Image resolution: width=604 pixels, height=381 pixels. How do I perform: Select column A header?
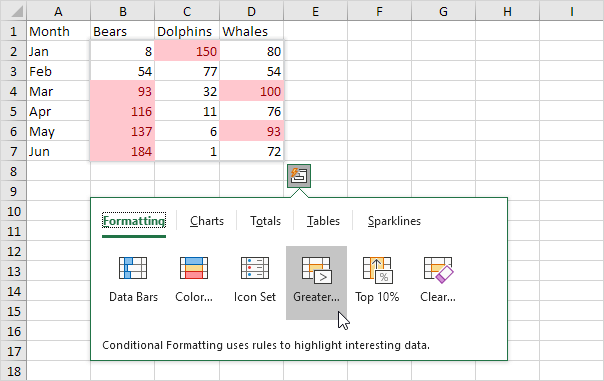tap(58, 11)
